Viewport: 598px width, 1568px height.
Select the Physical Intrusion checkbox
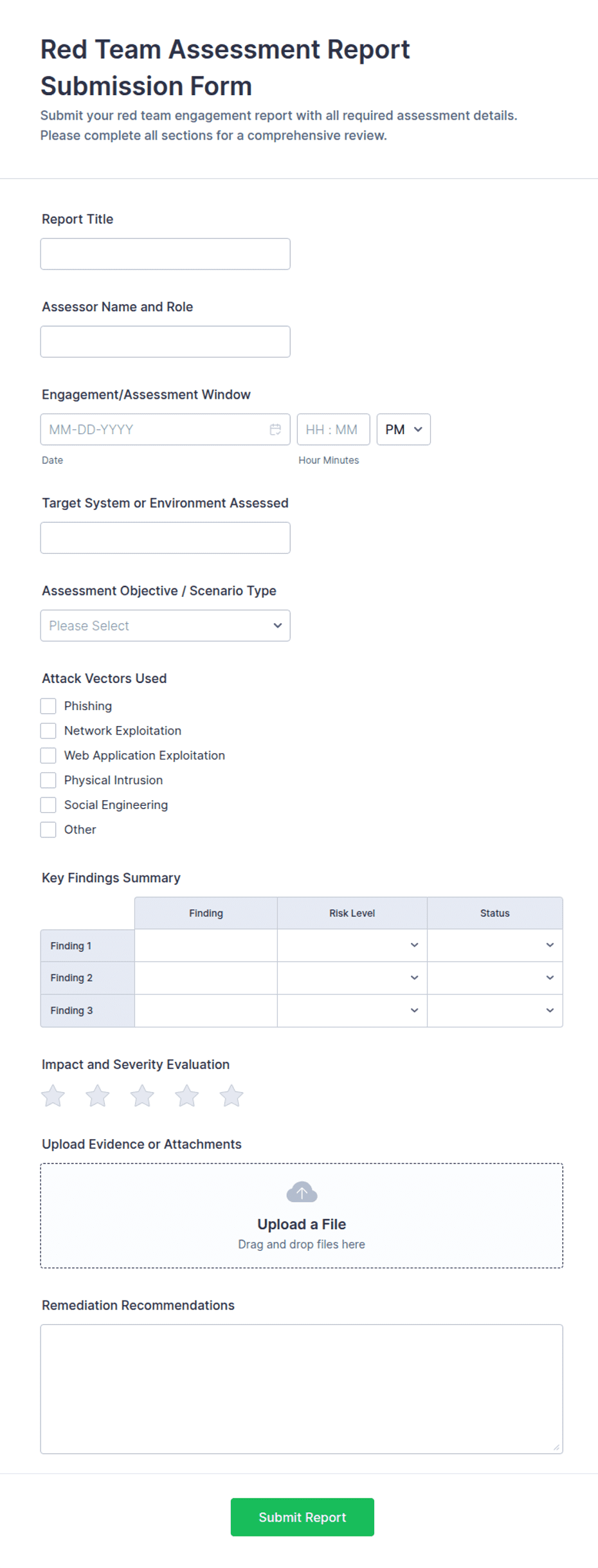[48, 780]
